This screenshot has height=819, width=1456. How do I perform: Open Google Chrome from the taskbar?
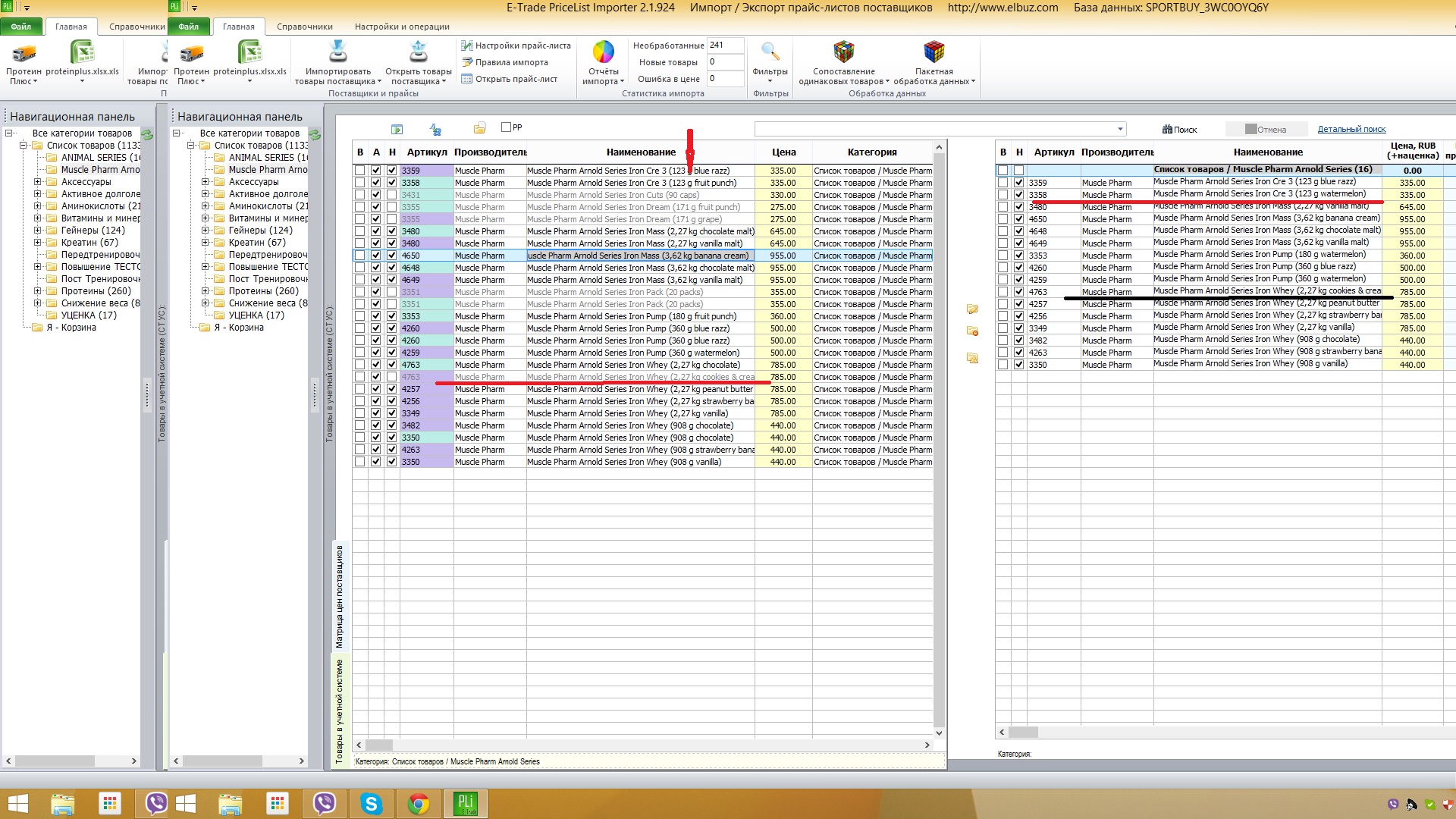pos(418,804)
